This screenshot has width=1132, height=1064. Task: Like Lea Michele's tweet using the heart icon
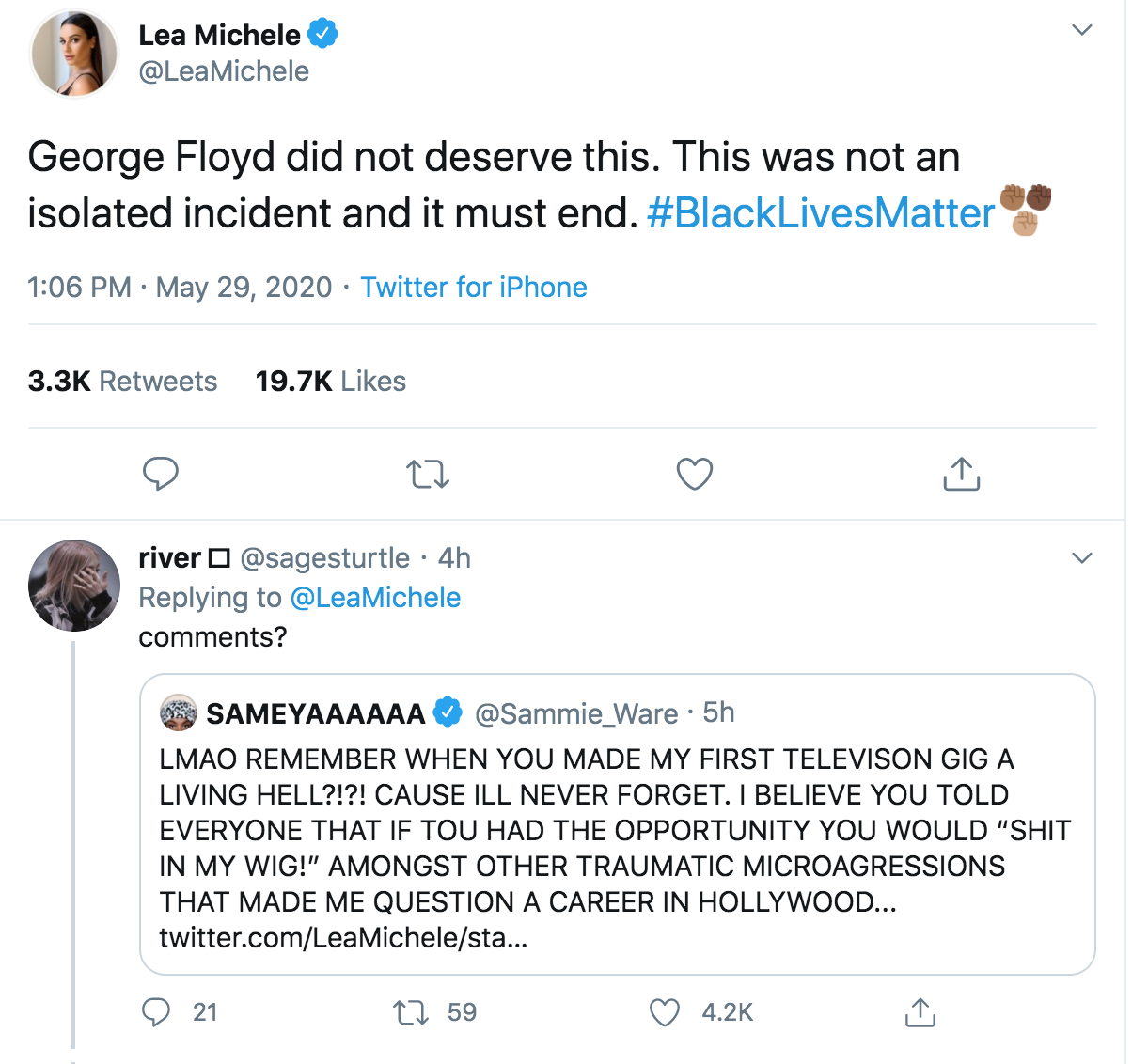[694, 475]
